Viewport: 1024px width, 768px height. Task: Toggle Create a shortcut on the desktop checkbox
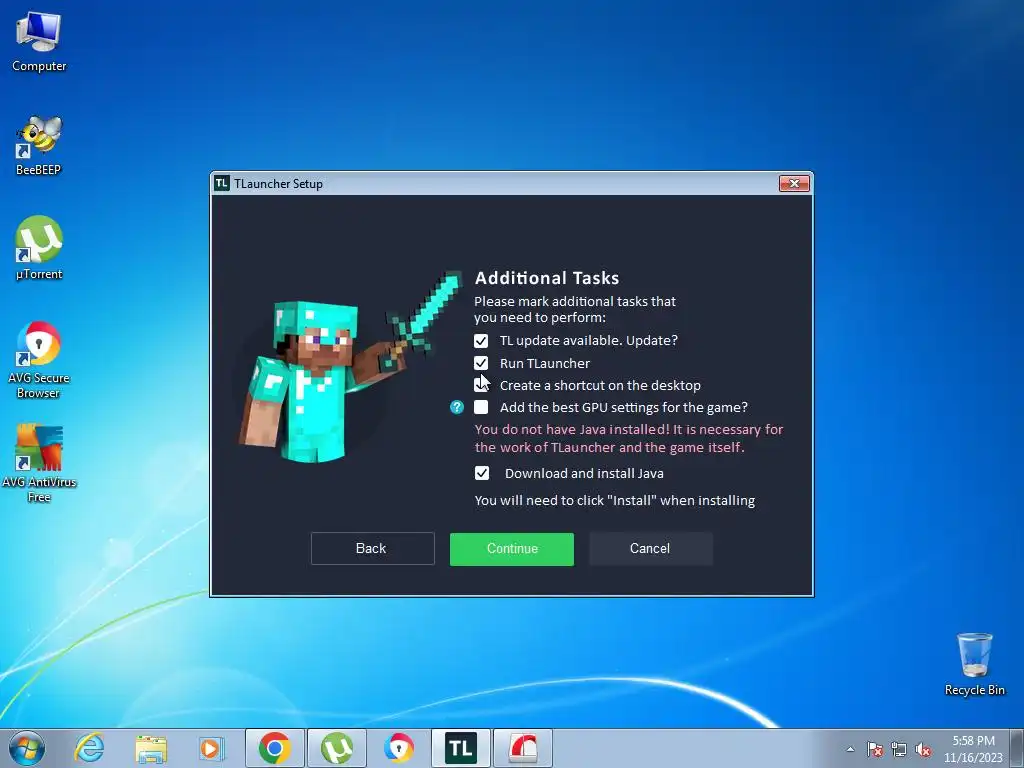click(481, 385)
